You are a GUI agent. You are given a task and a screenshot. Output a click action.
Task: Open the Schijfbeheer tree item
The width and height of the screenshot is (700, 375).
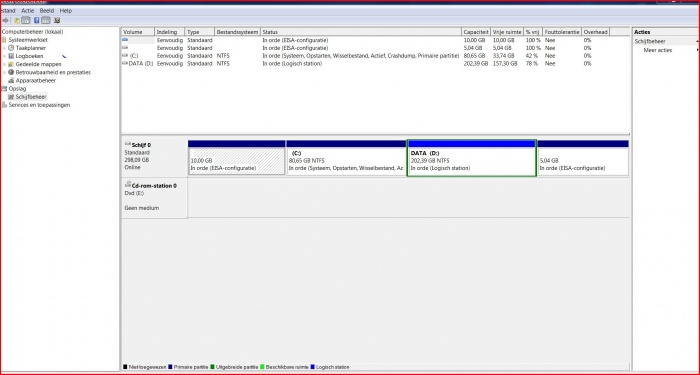tap(31, 97)
